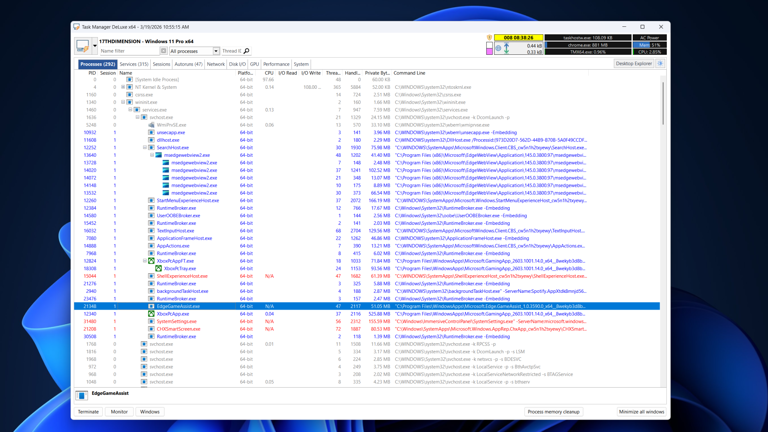Screen dimensions: 768x432
Task: Click the yellow uptime counter display
Action: [x=518, y=38]
